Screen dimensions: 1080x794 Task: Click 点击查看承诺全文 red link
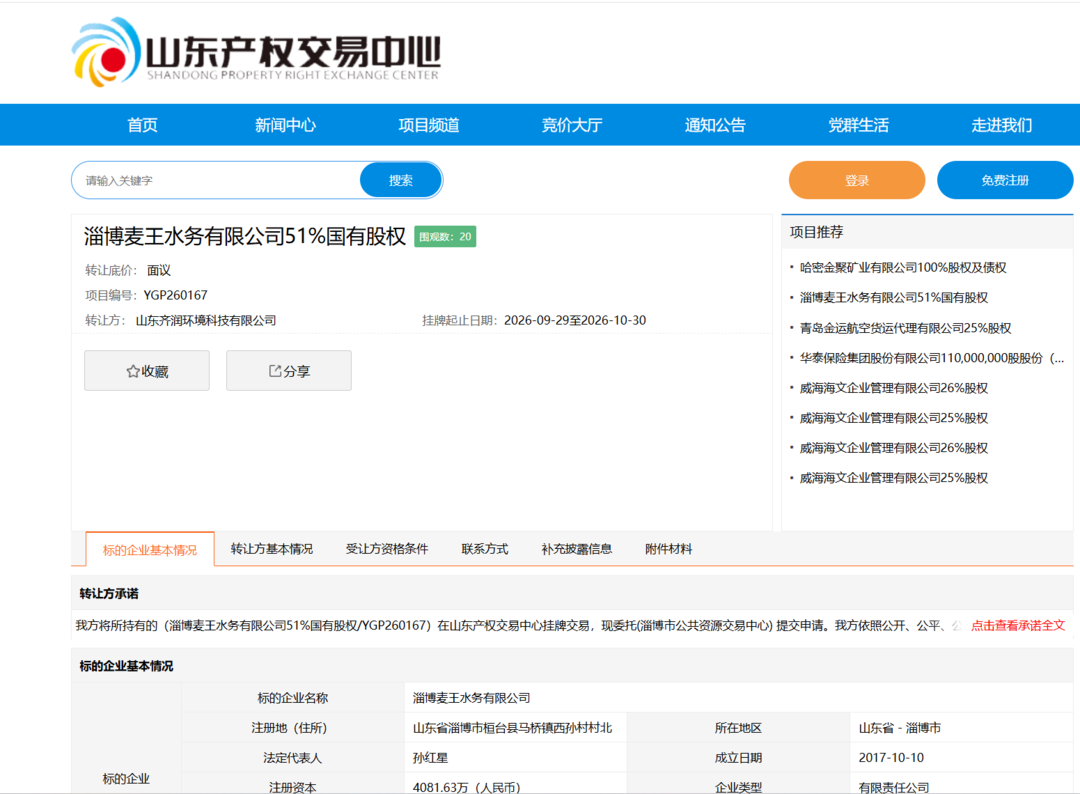click(1018, 625)
